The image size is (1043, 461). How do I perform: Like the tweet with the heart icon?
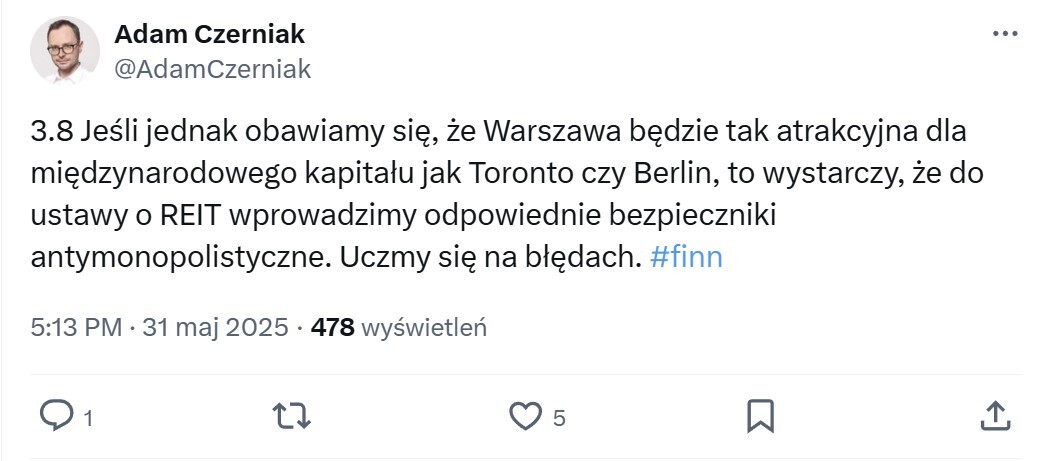pyautogui.click(x=525, y=415)
